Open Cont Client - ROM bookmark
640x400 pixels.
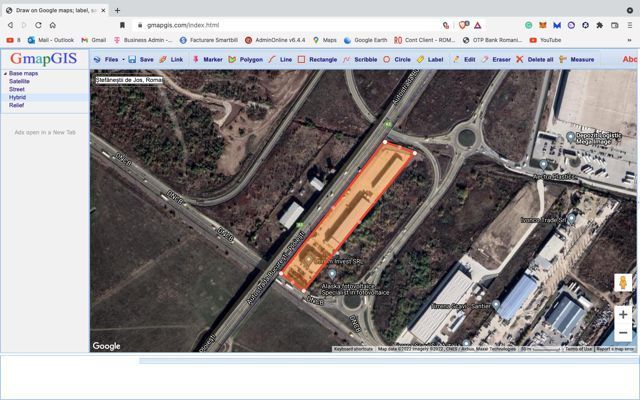click(425, 40)
